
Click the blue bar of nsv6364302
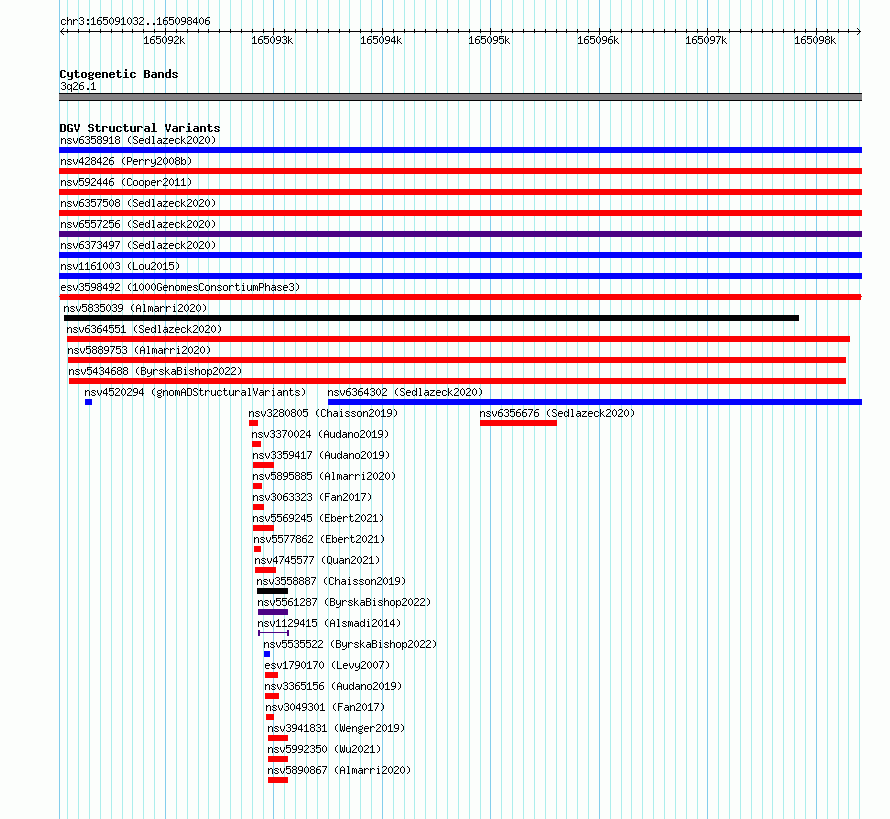pyautogui.click(x=595, y=402)
